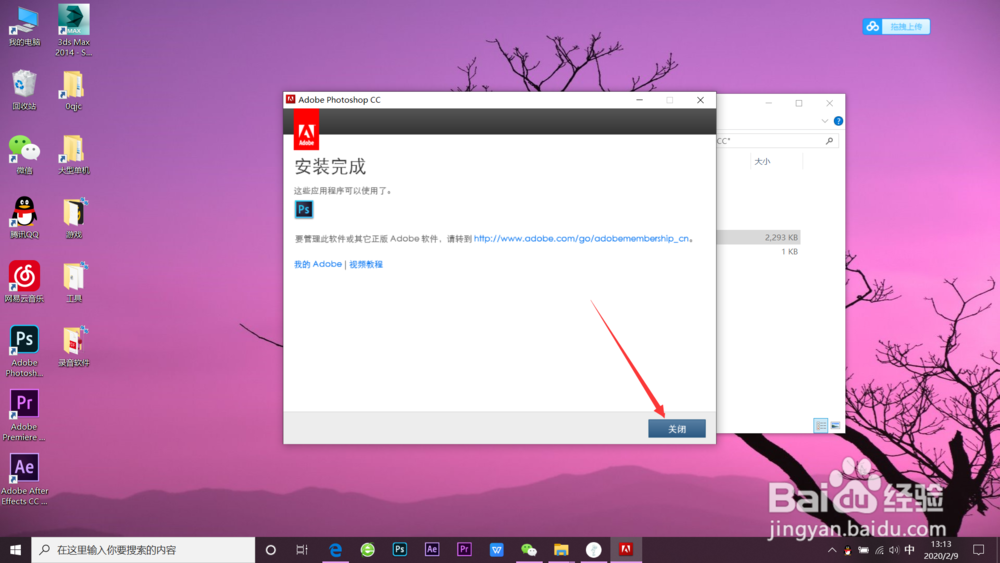Select the Adobe After Effects desktop shortcut

pos(24,479)
